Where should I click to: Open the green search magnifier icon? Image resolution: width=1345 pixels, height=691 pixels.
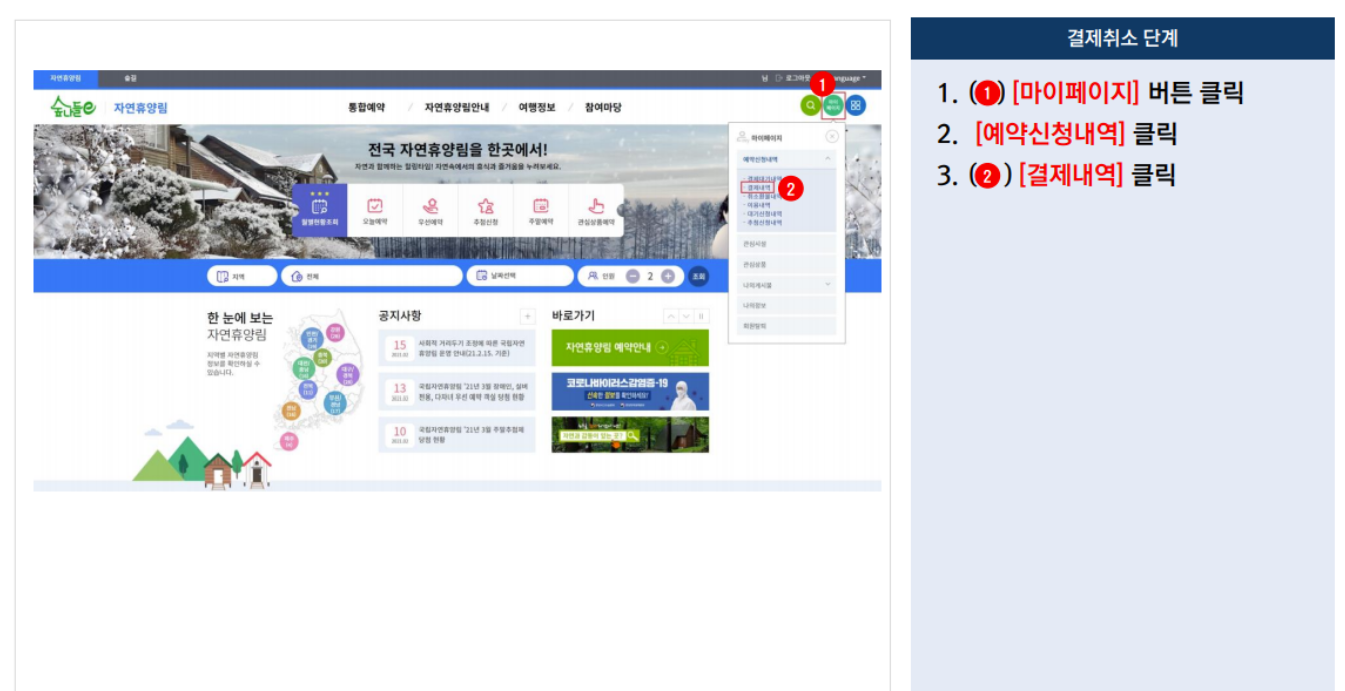point(809,105)
